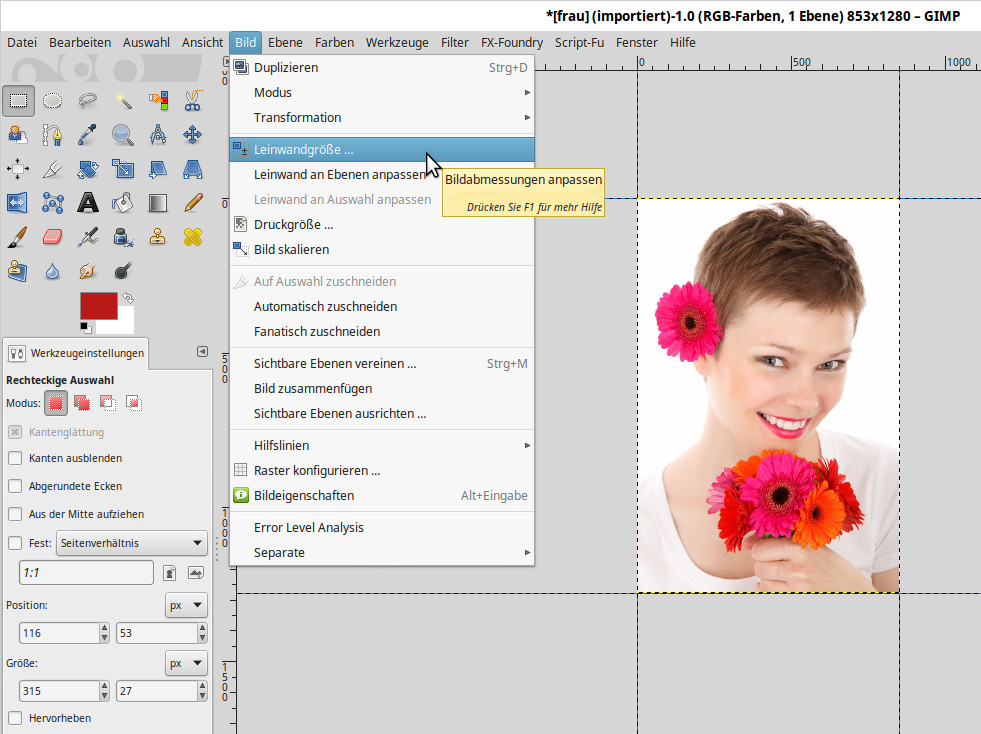The width and height of the screenshot is (981, 734).
Task: Select the Fuzzy Select magic wand tool
Action: tap(123, 100)
